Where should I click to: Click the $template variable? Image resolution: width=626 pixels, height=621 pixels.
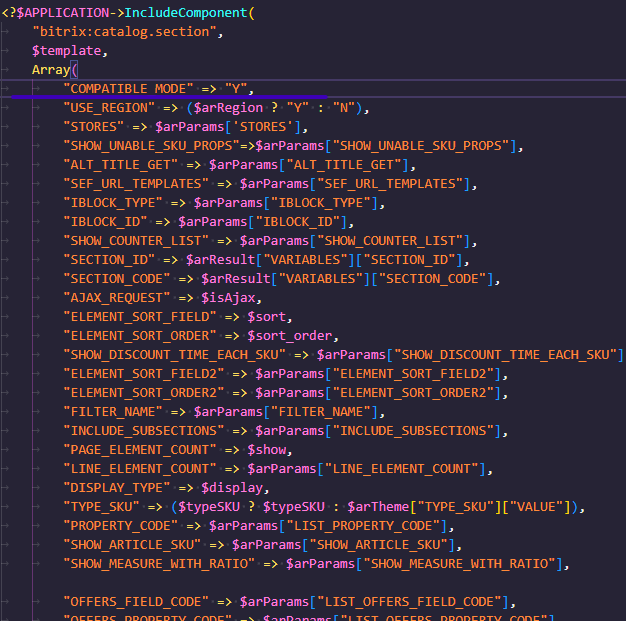(67, 51)
